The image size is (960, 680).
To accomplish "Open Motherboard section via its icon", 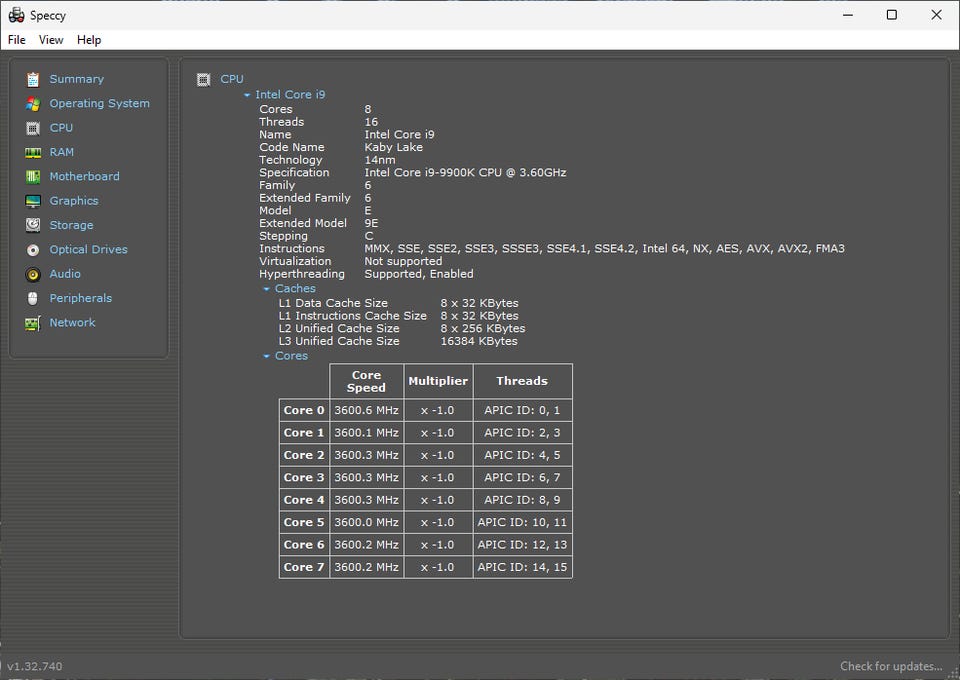I will (x=33, y=177).
